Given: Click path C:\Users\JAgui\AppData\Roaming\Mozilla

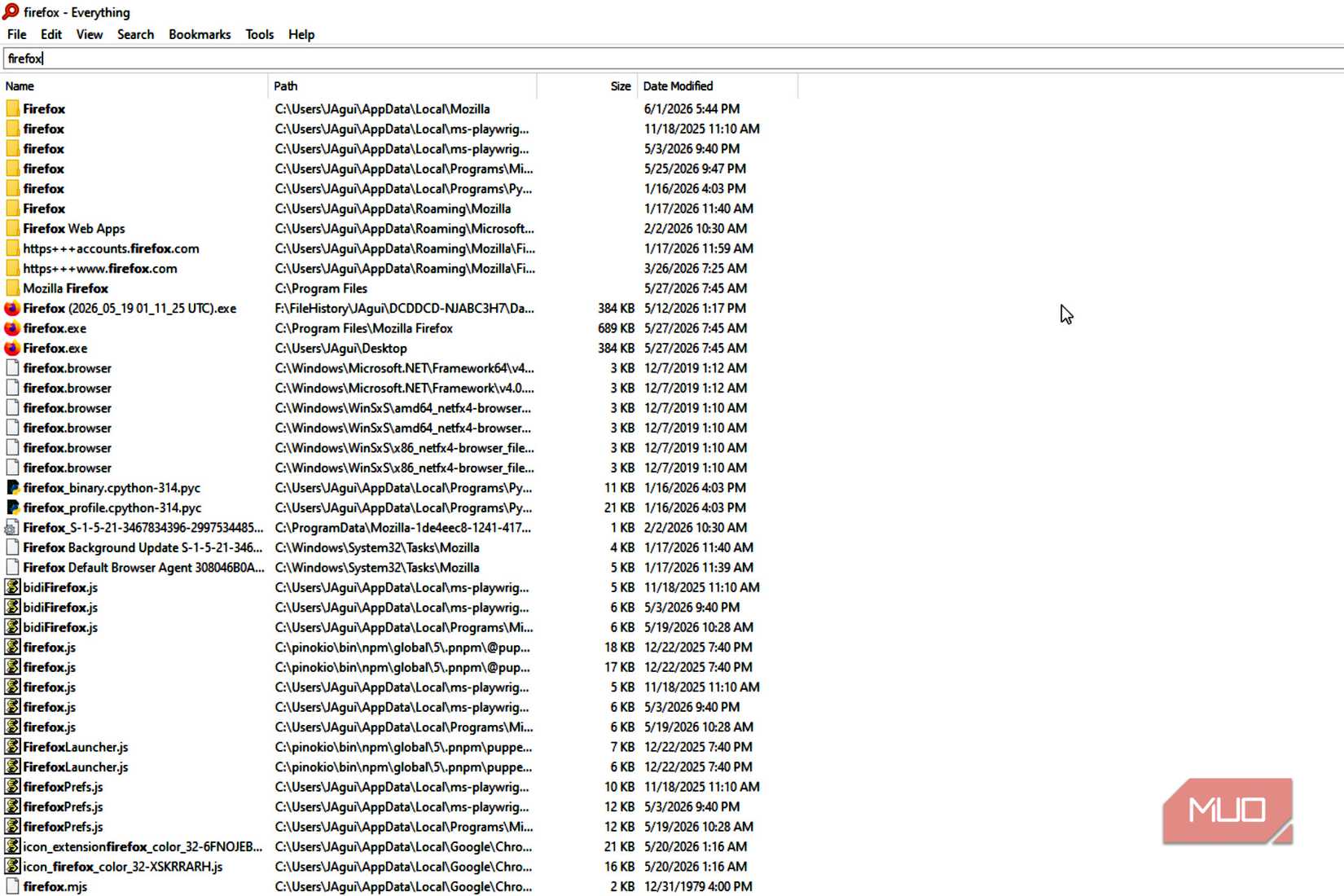Looking at the screenshot, I should click(x=393, y=209).
